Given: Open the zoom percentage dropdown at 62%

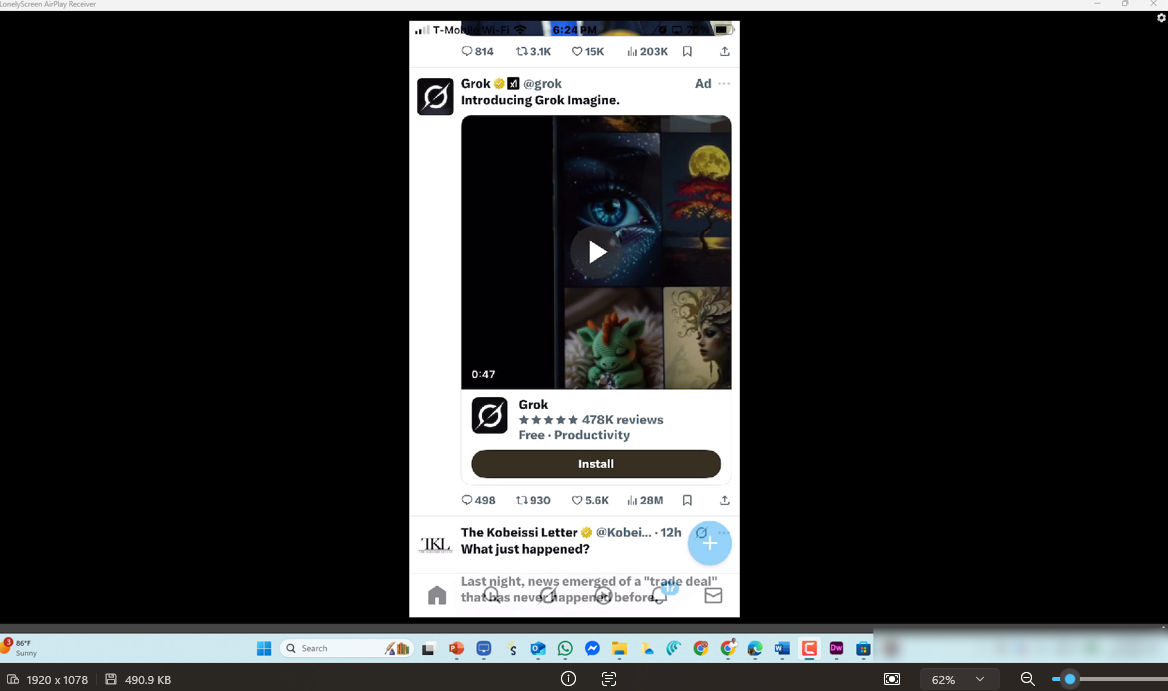Looking at the screenshot, I should 958,679.
